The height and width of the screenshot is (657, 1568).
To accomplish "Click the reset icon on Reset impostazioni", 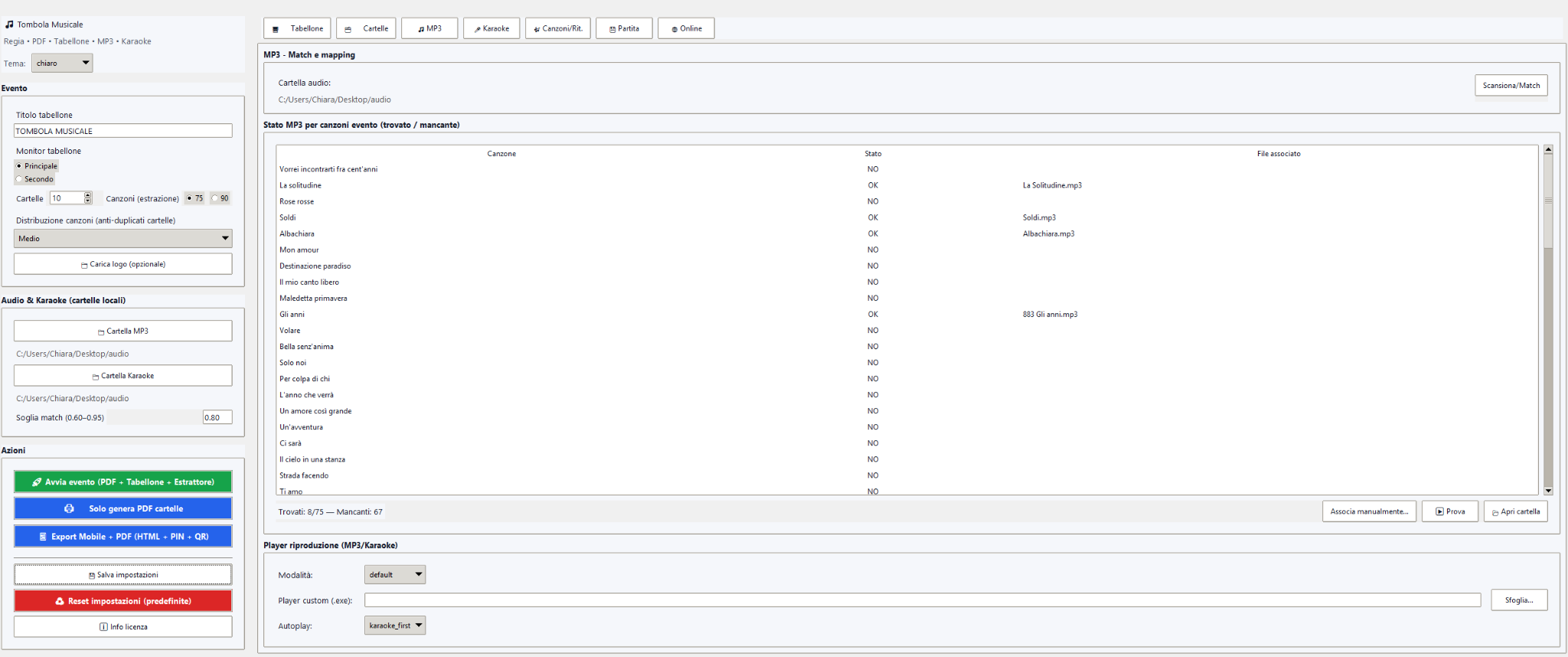I will [x=60, y=601].
